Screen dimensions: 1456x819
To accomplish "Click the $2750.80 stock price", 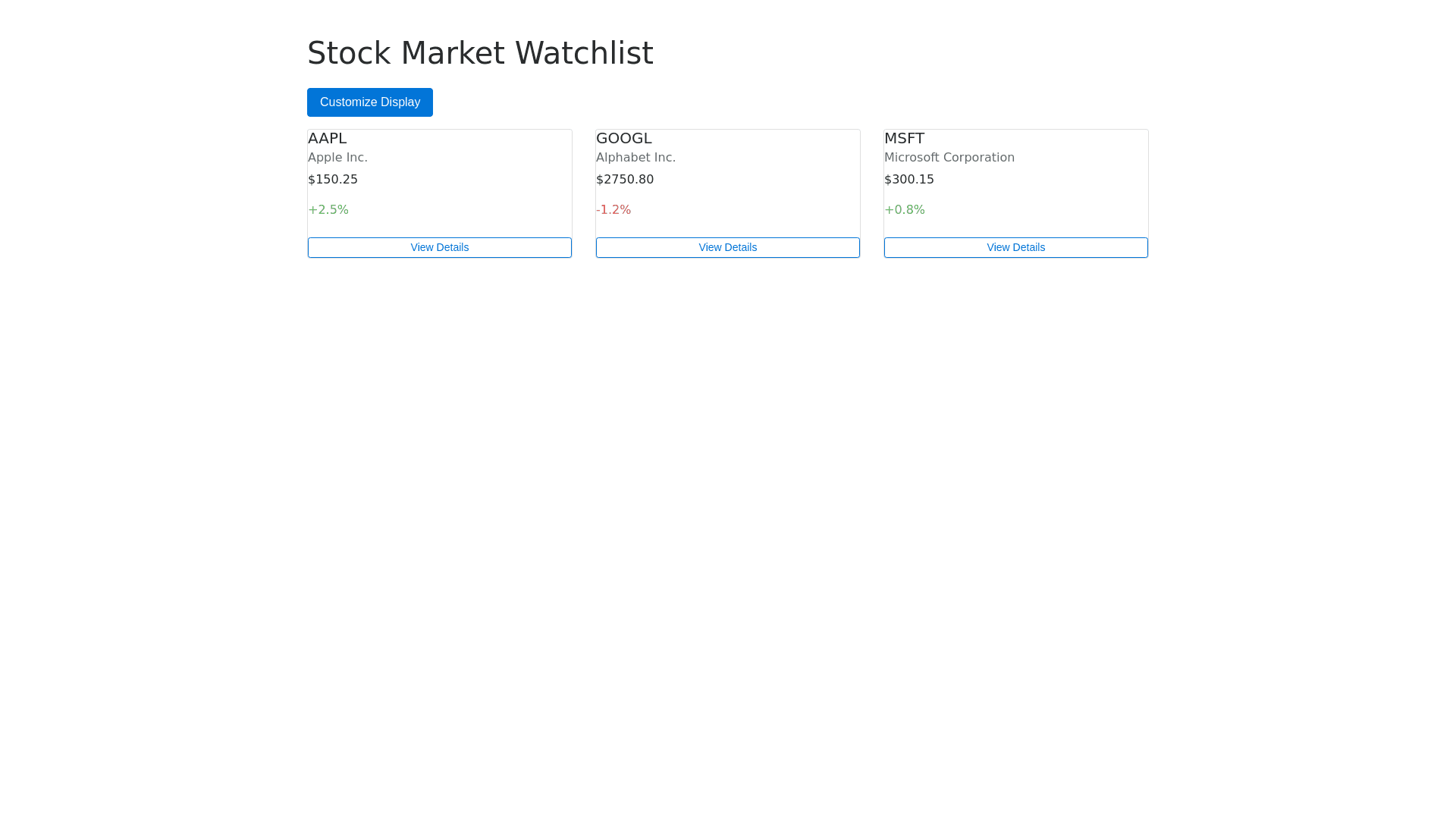I will (x=625, y=180).
